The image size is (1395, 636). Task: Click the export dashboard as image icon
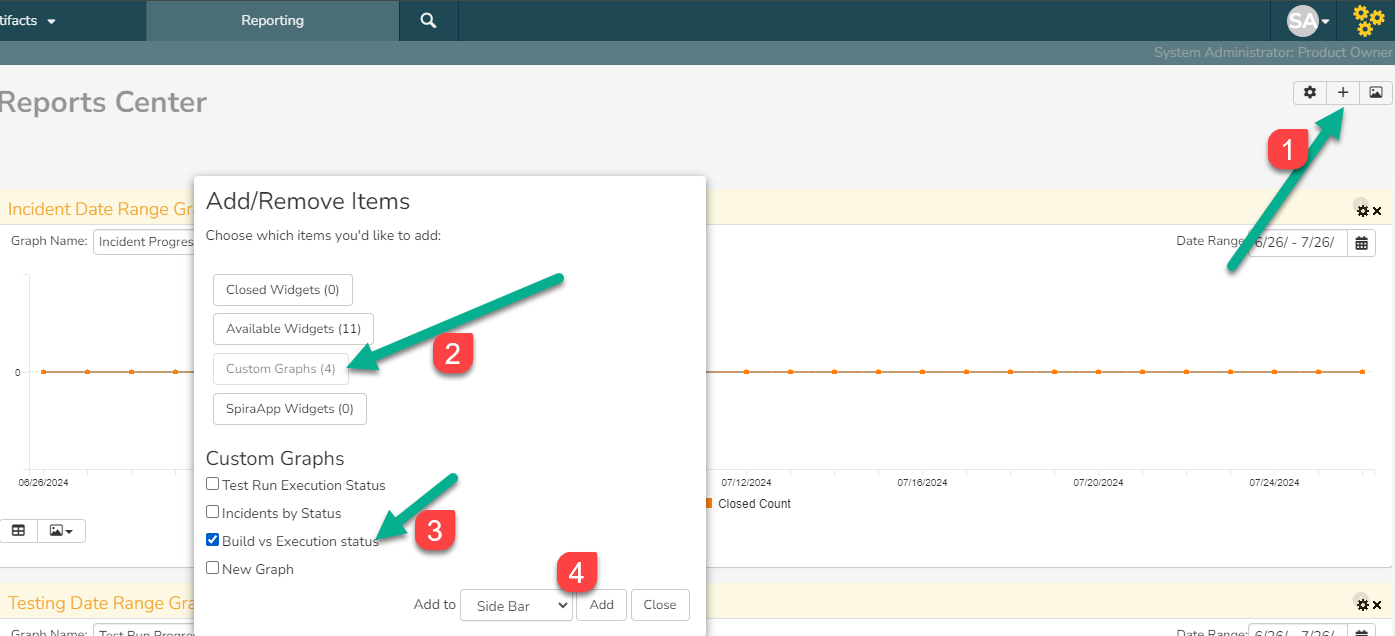tap(1376, 92)
